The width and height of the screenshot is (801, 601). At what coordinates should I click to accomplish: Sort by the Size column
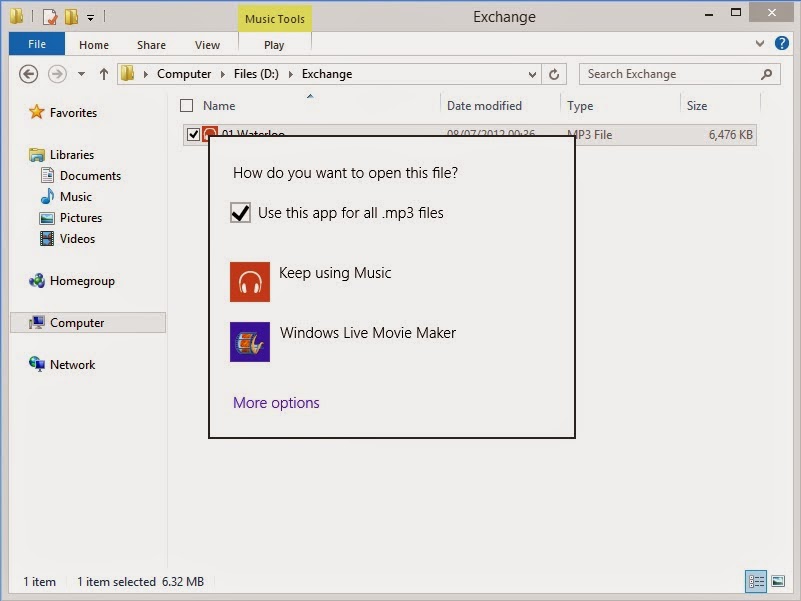[x=697, y=106]
